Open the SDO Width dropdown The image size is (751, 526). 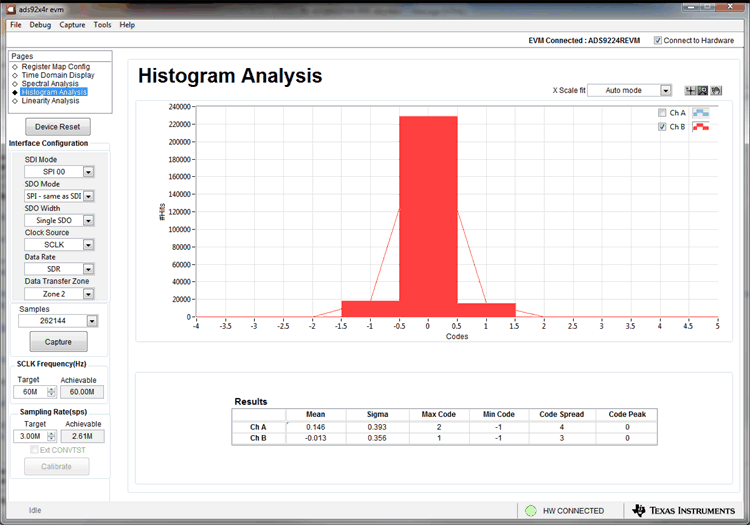[x=89, y=221]
